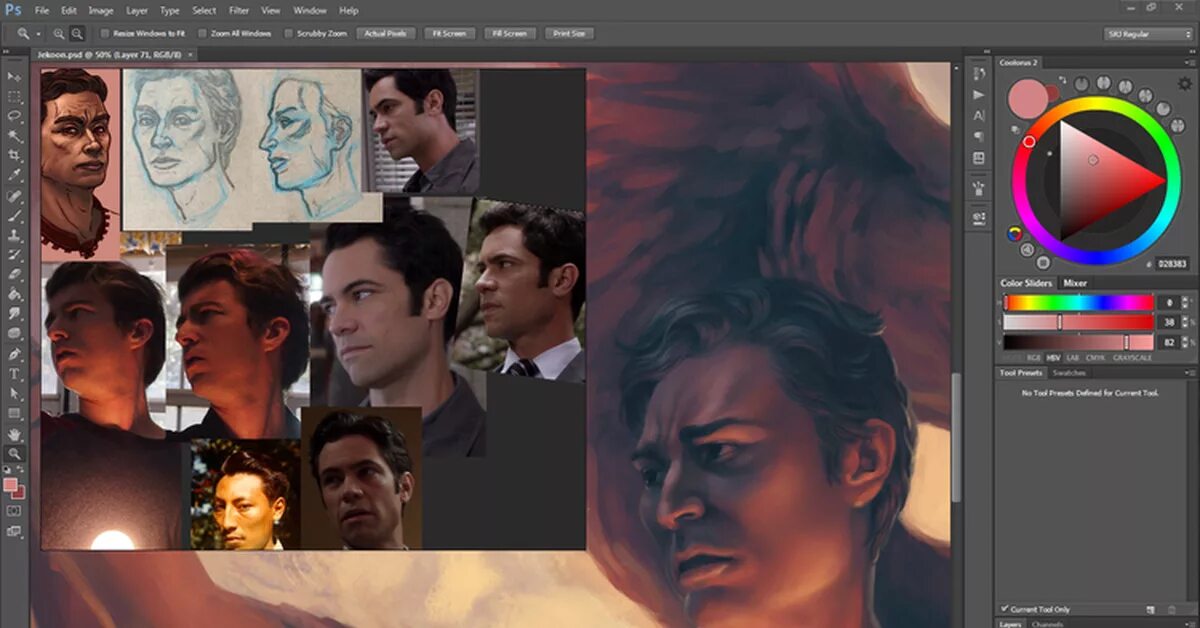Image resolution: width=1200 pixels, height=628 pixels.
Task: Click the Actual Pixels button
Action: (385, 33)
